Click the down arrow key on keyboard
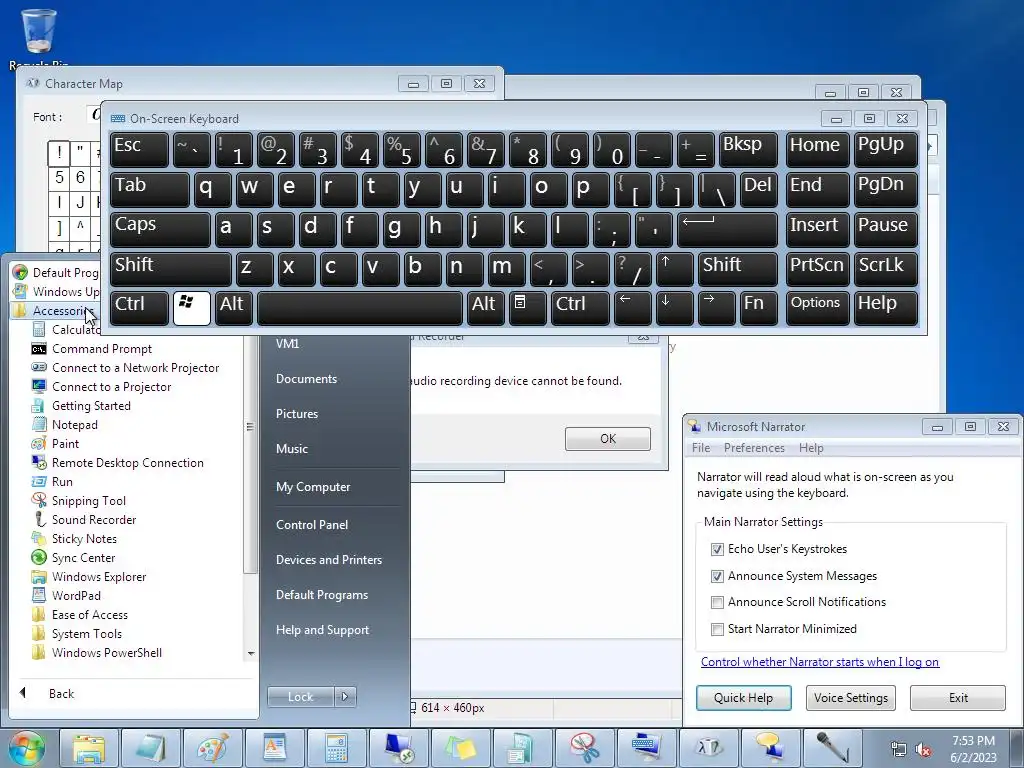The image size is (1024, 768). 674,308
